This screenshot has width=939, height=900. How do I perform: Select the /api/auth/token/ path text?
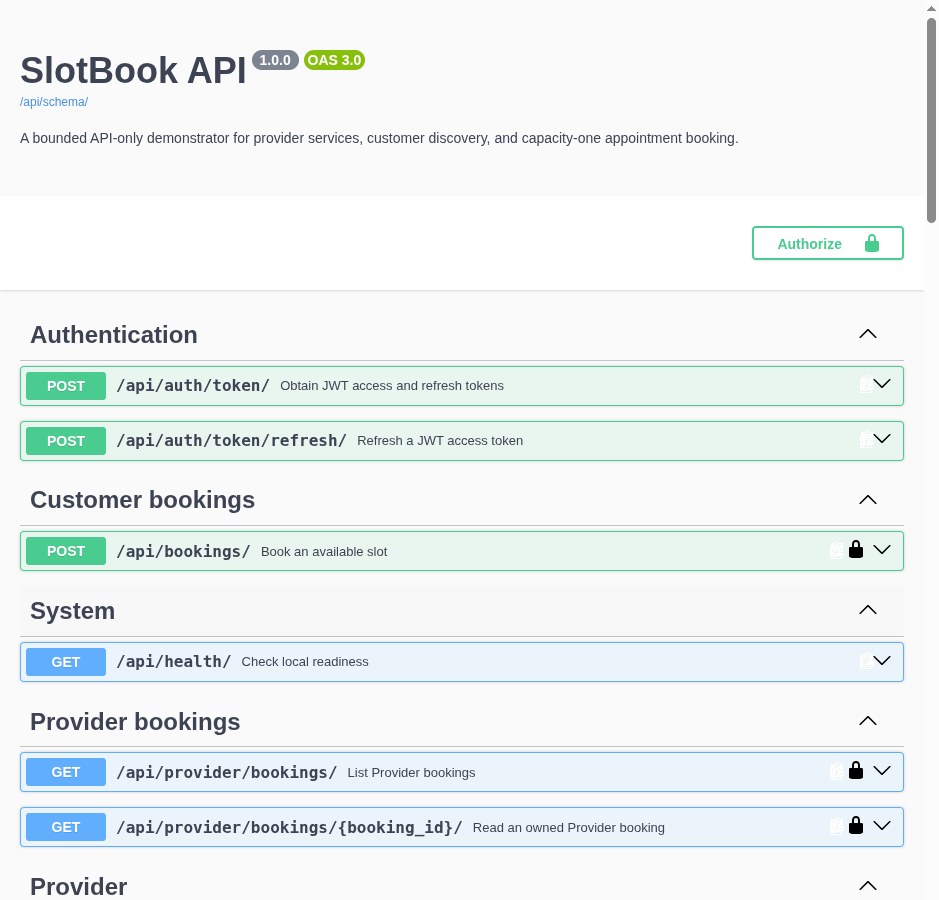click(193, 386)
